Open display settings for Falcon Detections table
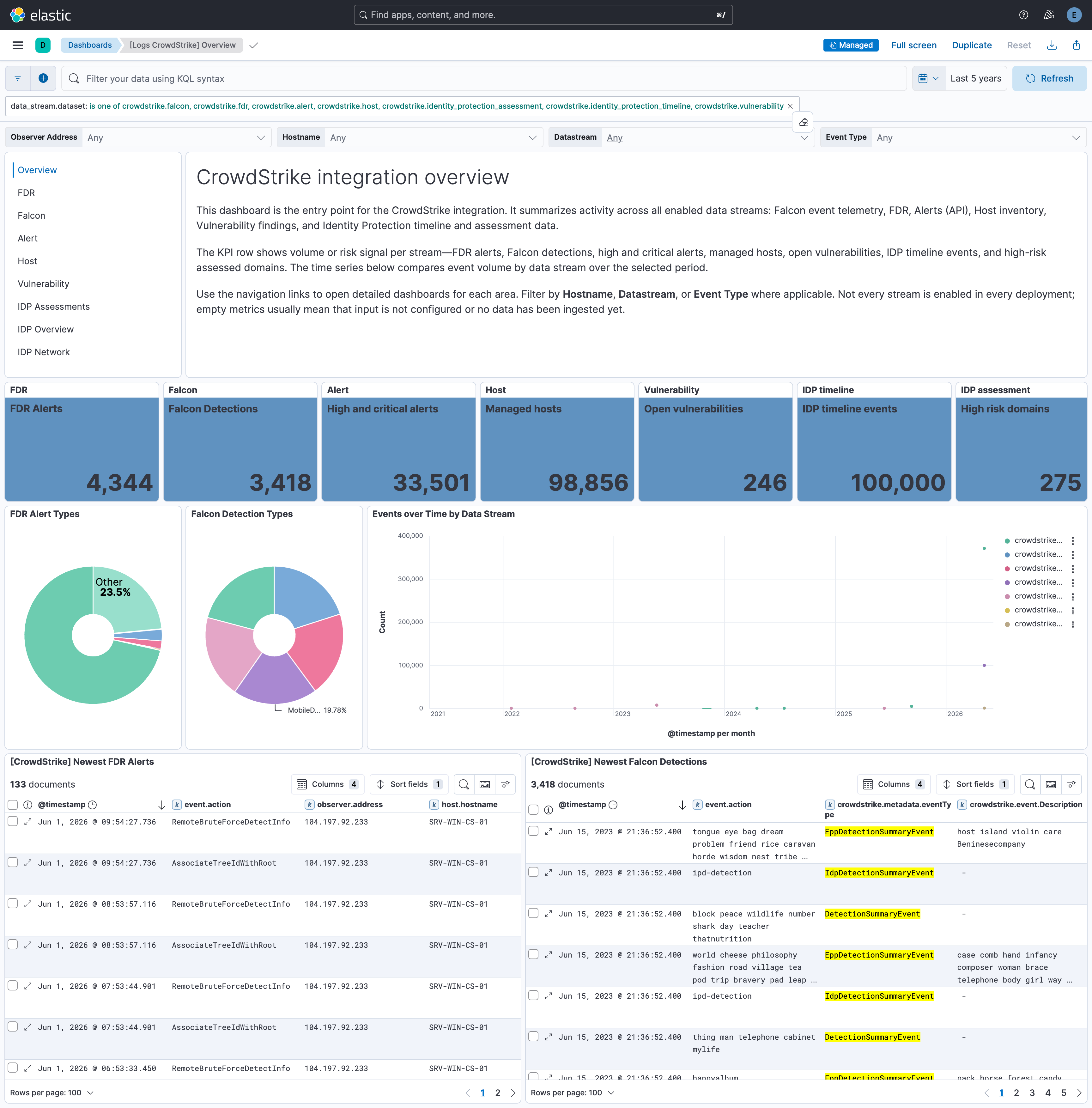 coord(1071,784)
